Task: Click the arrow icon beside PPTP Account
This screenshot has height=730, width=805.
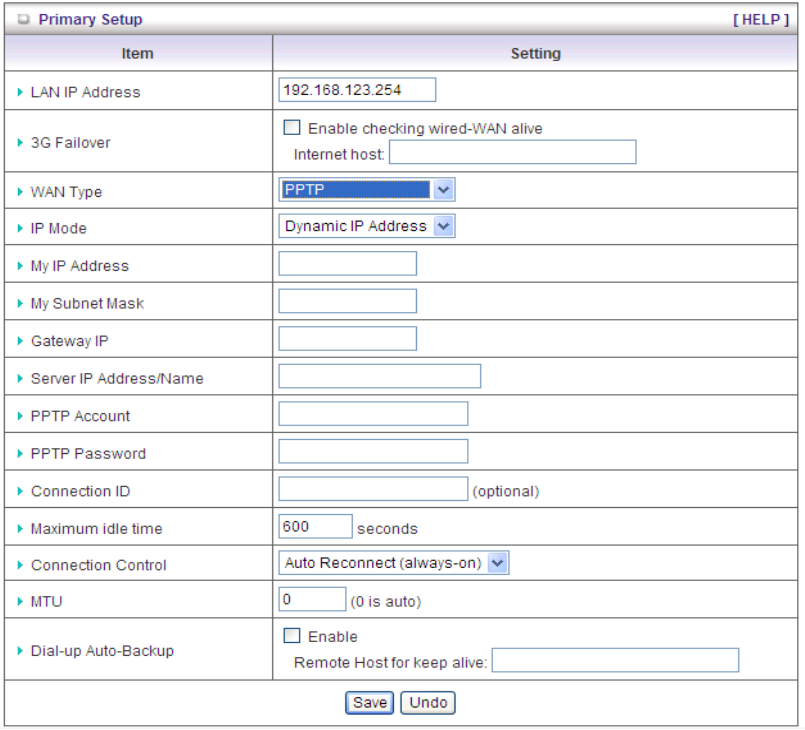Action: [21, 416]
